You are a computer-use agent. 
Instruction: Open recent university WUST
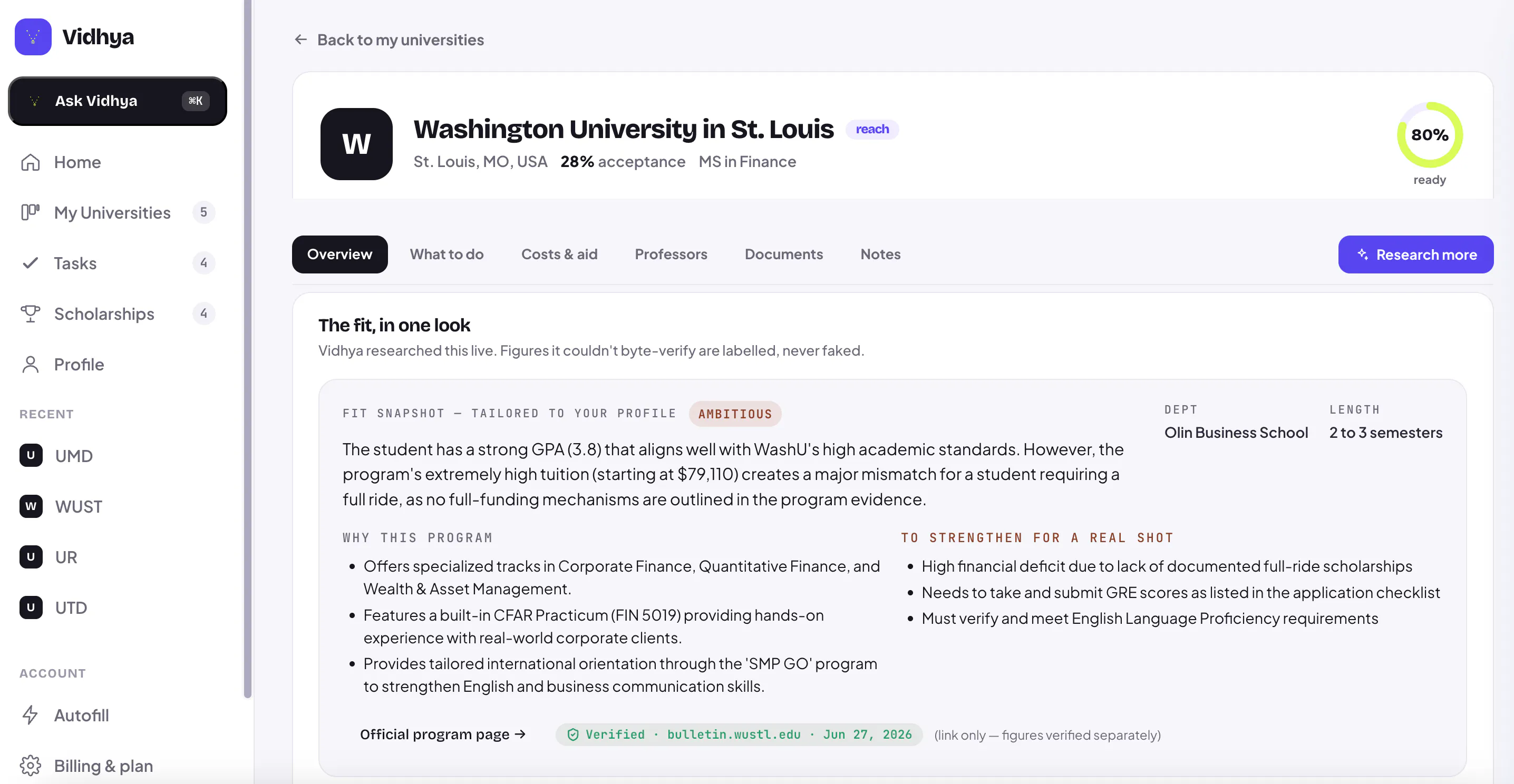coord(118,506)
